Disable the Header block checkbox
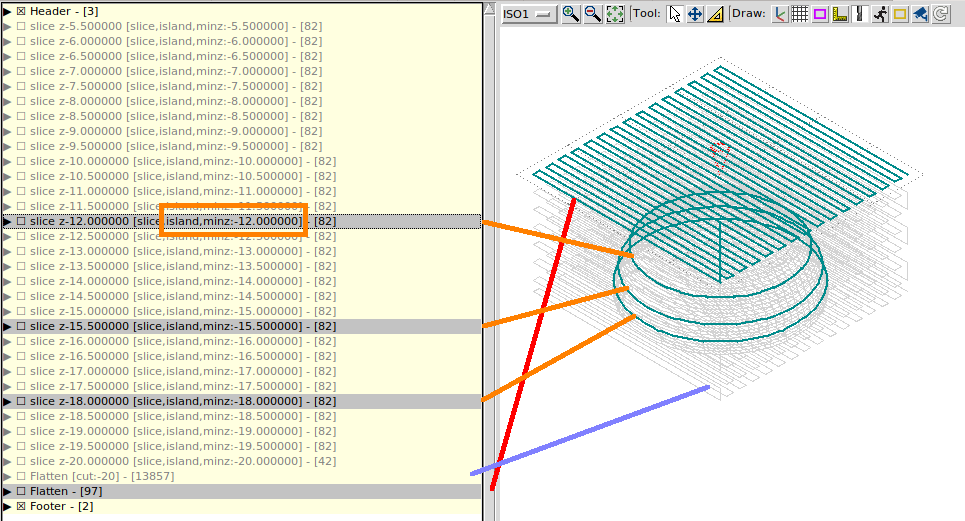 (21, 11)
